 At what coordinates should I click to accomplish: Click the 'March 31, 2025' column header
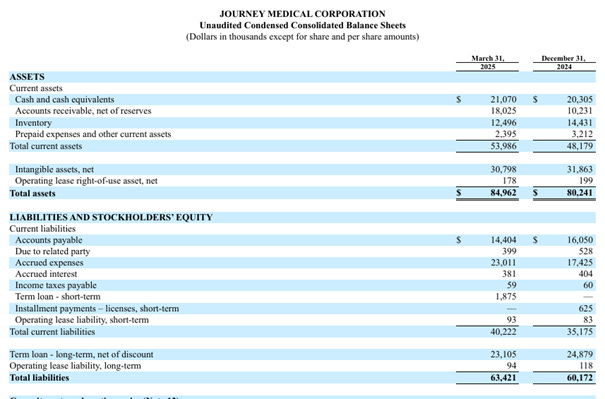(487, 62)
